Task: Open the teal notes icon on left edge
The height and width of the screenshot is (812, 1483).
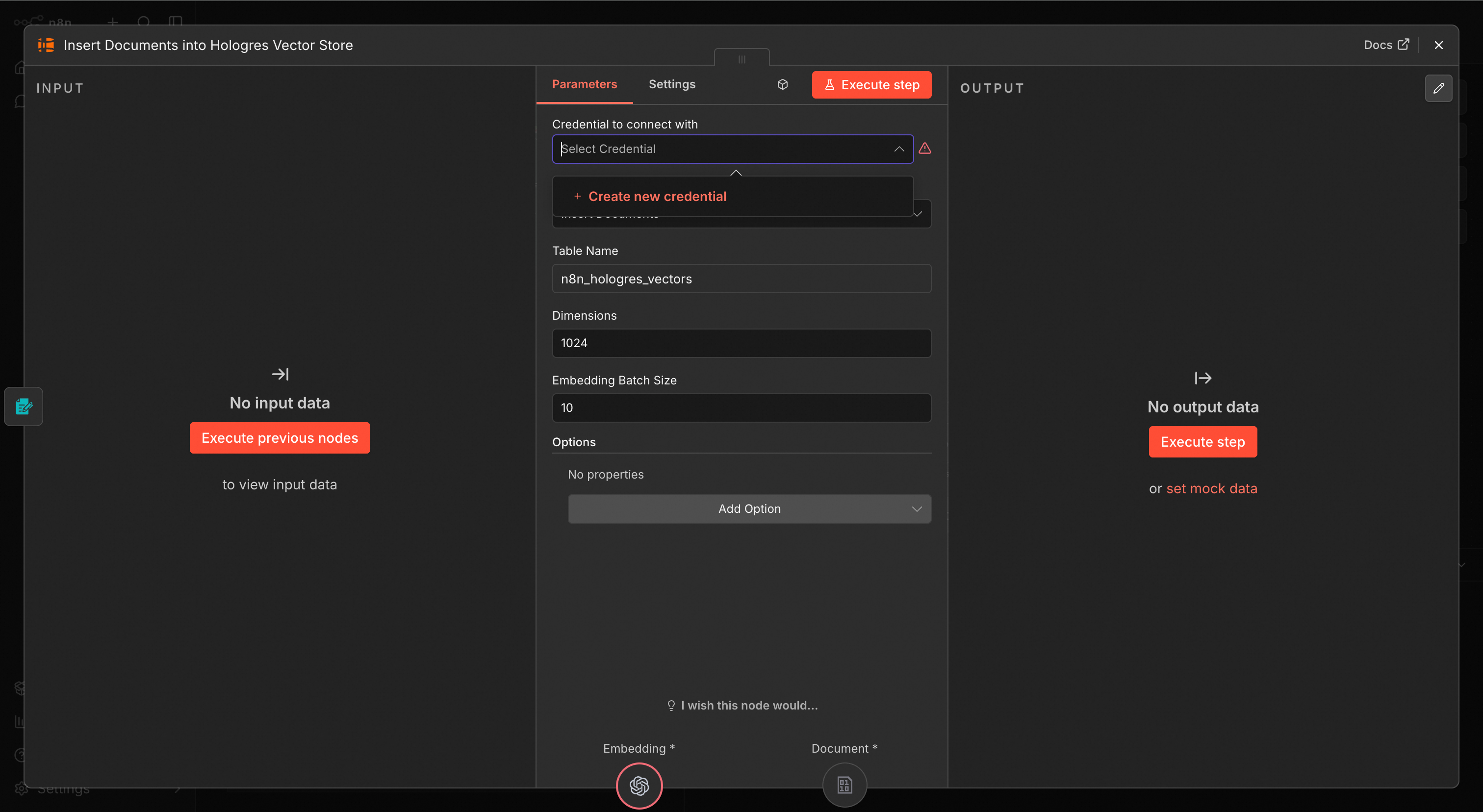Action: pos(24,406)
